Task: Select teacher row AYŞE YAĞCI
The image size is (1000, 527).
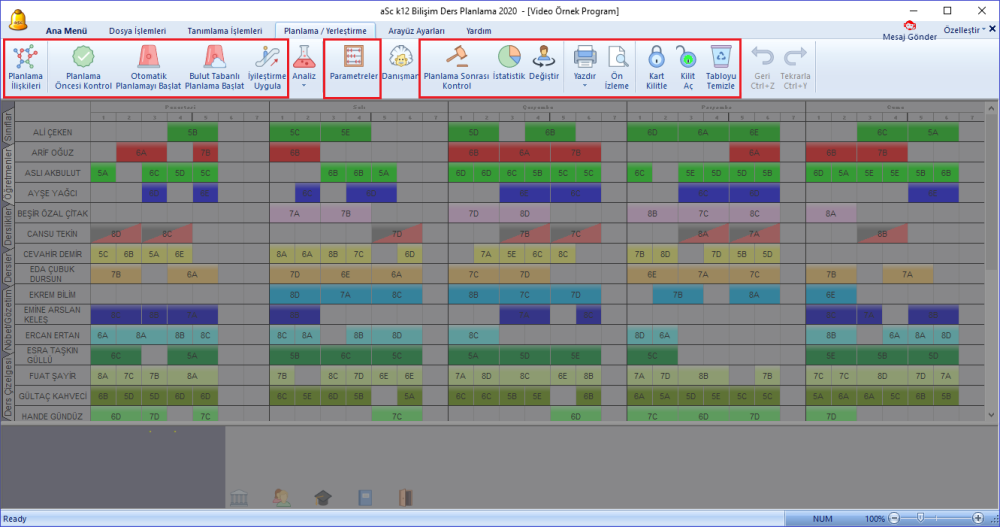Action: click(52, 193)
